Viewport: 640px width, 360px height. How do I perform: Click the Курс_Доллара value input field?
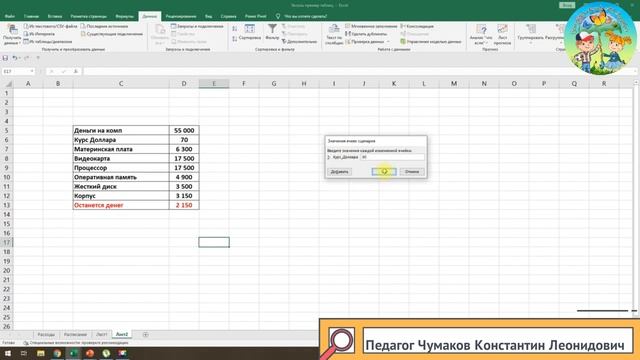click(392, 157)
